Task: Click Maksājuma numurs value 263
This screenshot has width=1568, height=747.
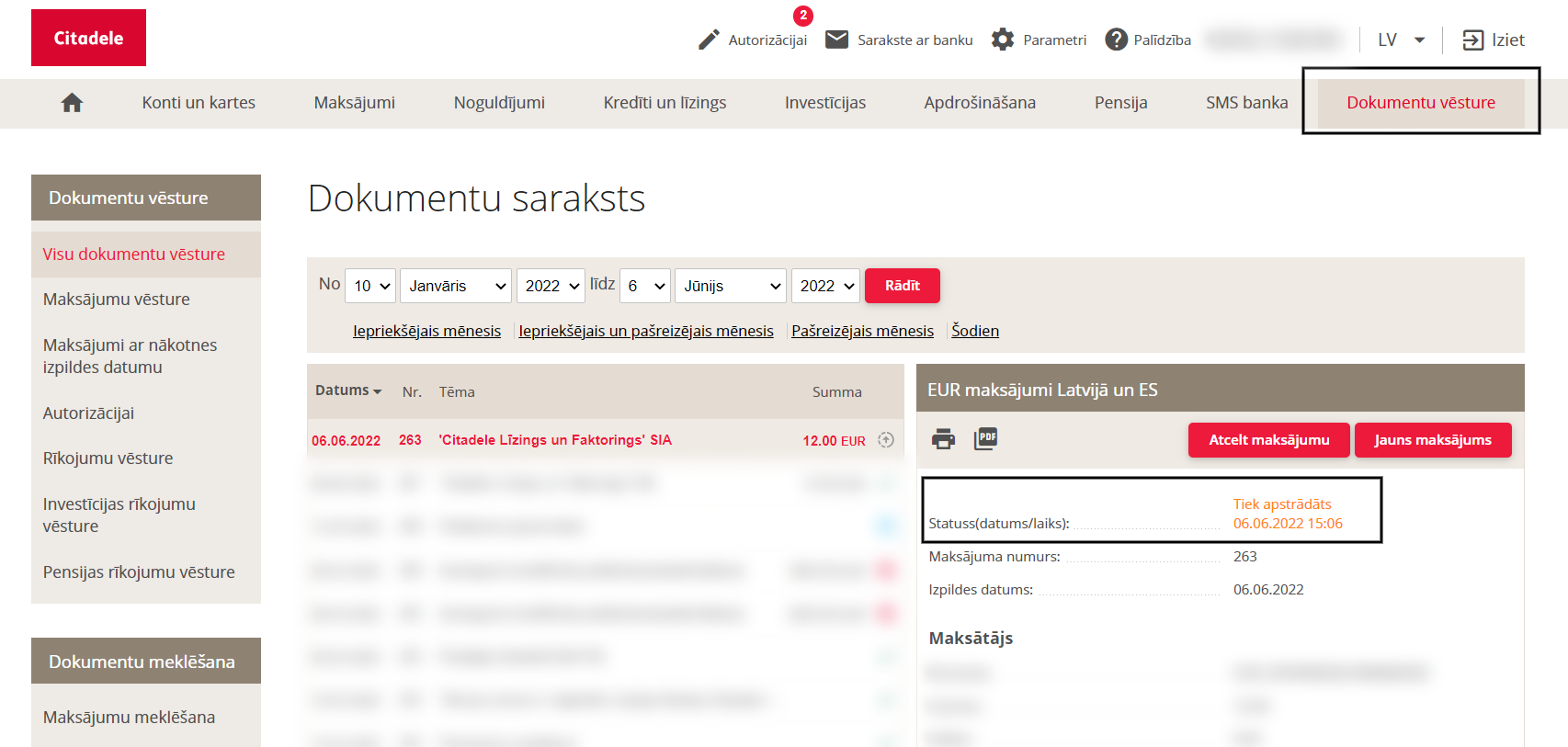Action: point(1245,557)
